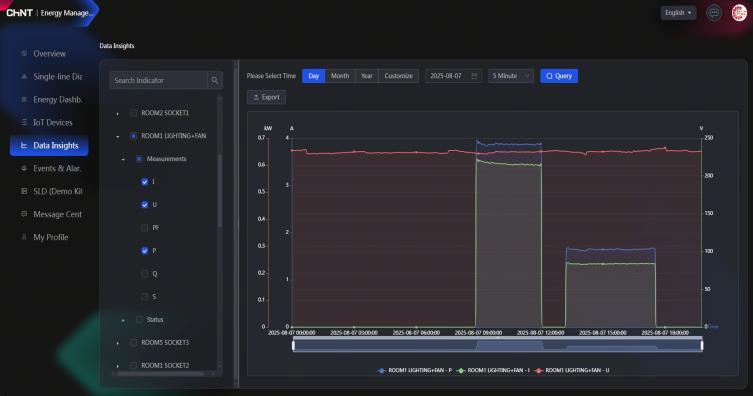The image size is (753, 396).
Task: Focus the Search Indicator input field
Action: (x=158, y=80)
